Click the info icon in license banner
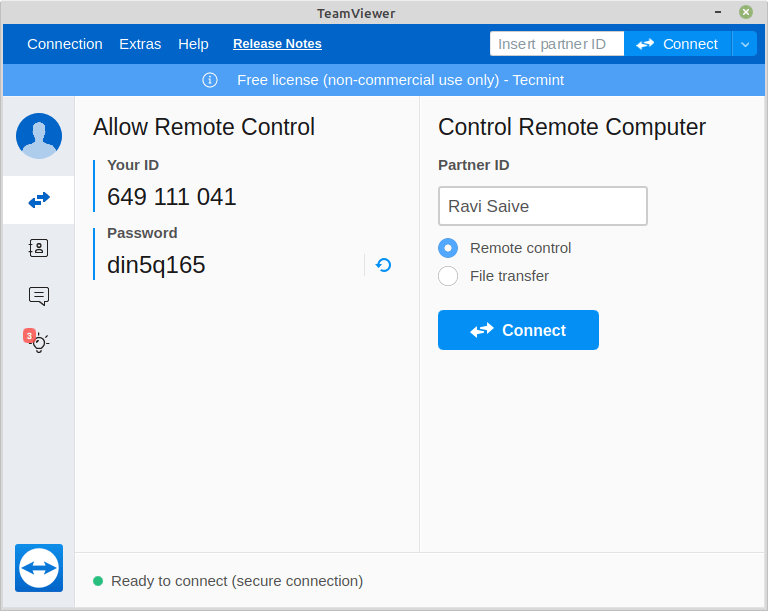The image size is (768, 611). pos(210,80)
